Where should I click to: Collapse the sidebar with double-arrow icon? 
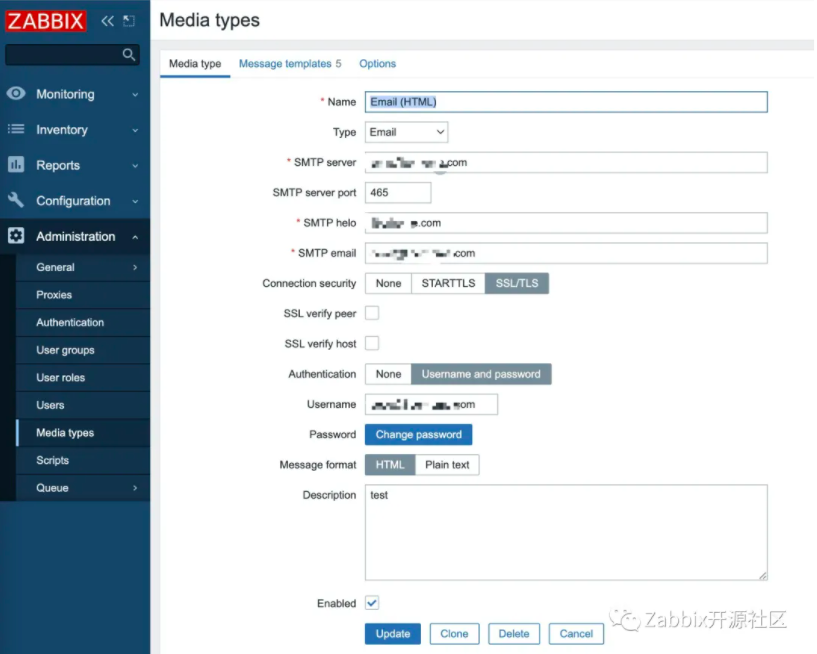point(107,21)
